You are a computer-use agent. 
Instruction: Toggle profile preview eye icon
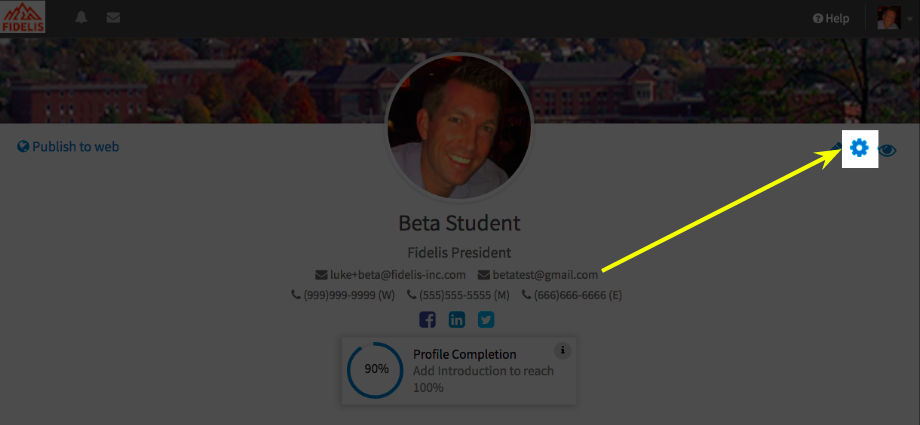click(x=887, y=150)
